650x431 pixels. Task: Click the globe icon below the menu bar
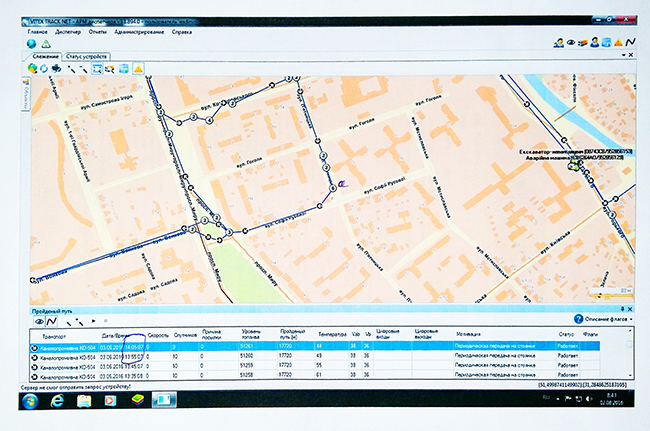pos(32,43)
